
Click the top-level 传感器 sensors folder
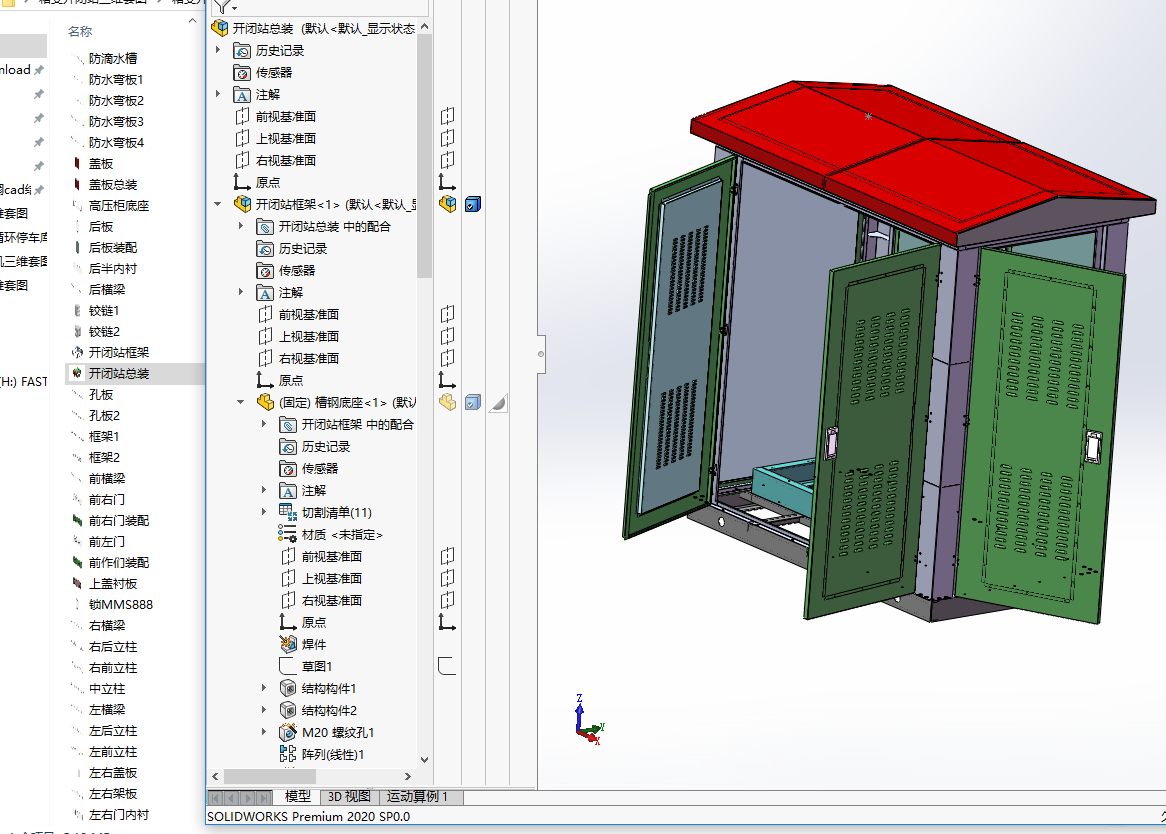[x=273, y=72]
